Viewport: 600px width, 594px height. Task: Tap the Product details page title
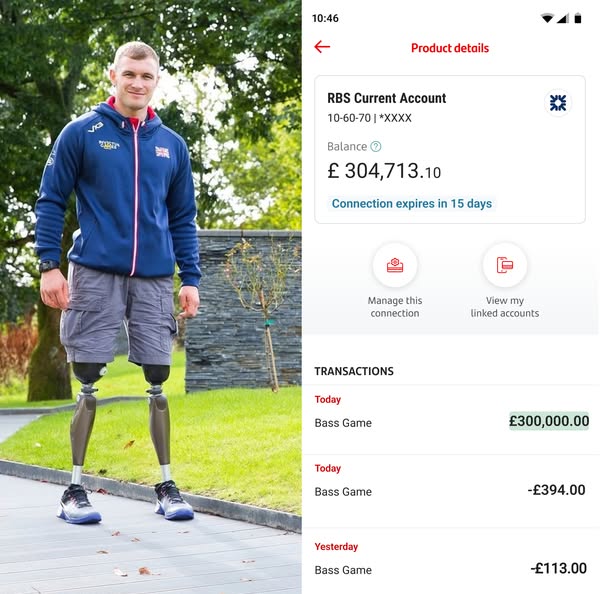click(450, 48)
